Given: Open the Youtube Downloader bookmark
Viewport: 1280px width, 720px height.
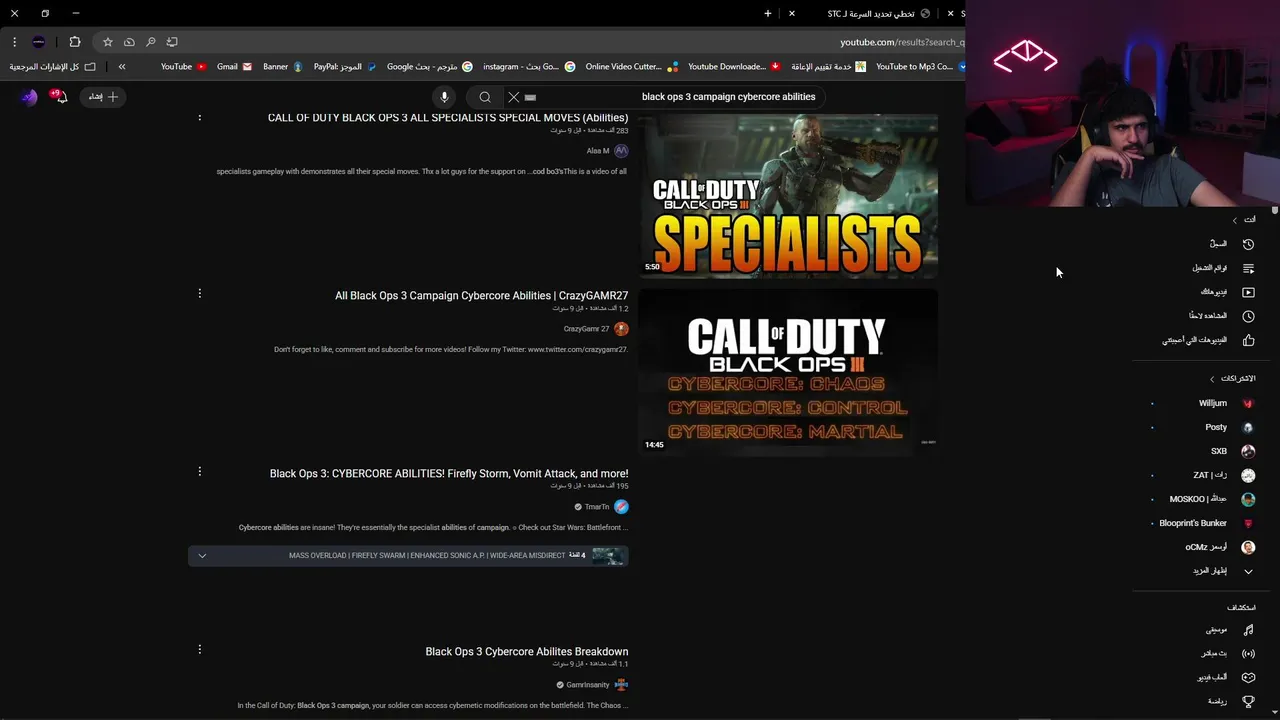Looking at the screenshot, I should tap(734, 67).
